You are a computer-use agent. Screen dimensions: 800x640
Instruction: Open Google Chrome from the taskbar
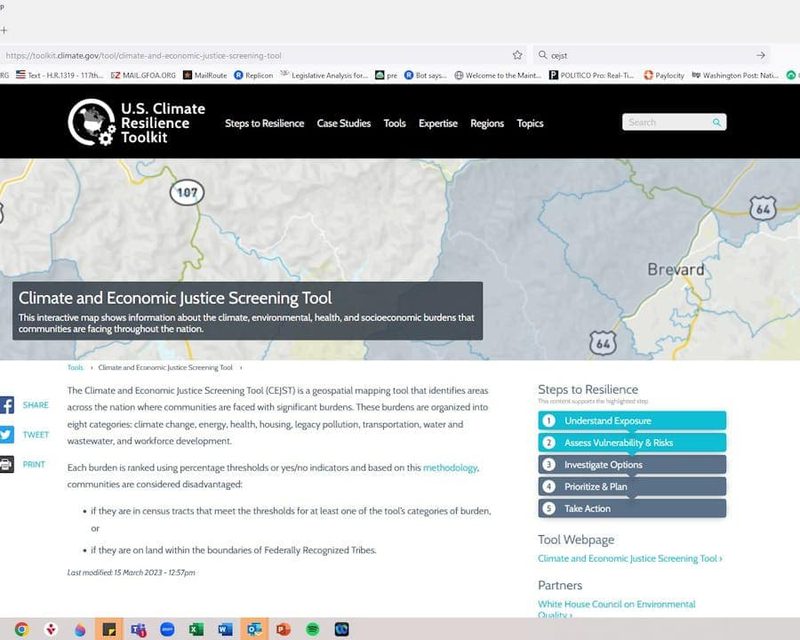click(22, 629)
